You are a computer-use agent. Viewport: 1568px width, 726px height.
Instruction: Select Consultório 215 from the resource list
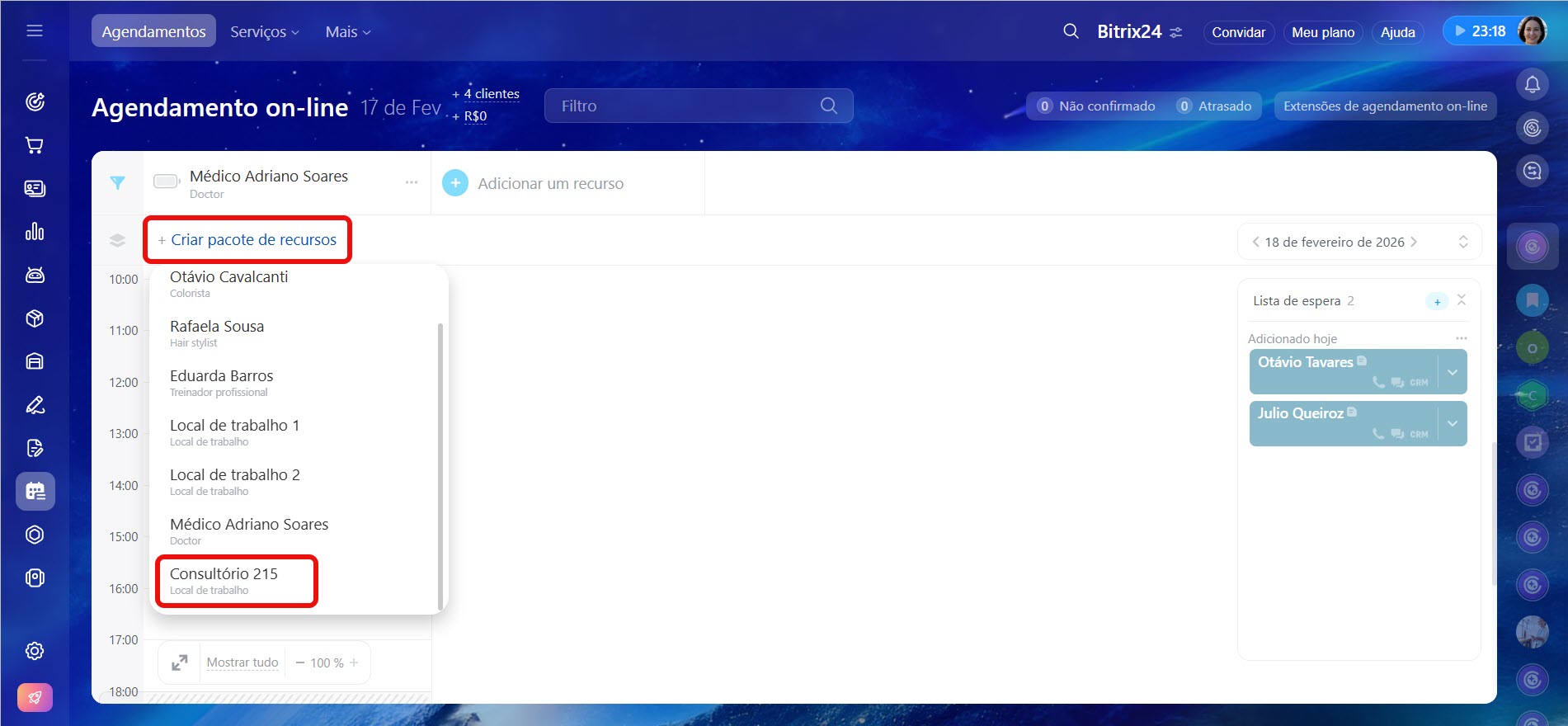[x=224, y=580]
